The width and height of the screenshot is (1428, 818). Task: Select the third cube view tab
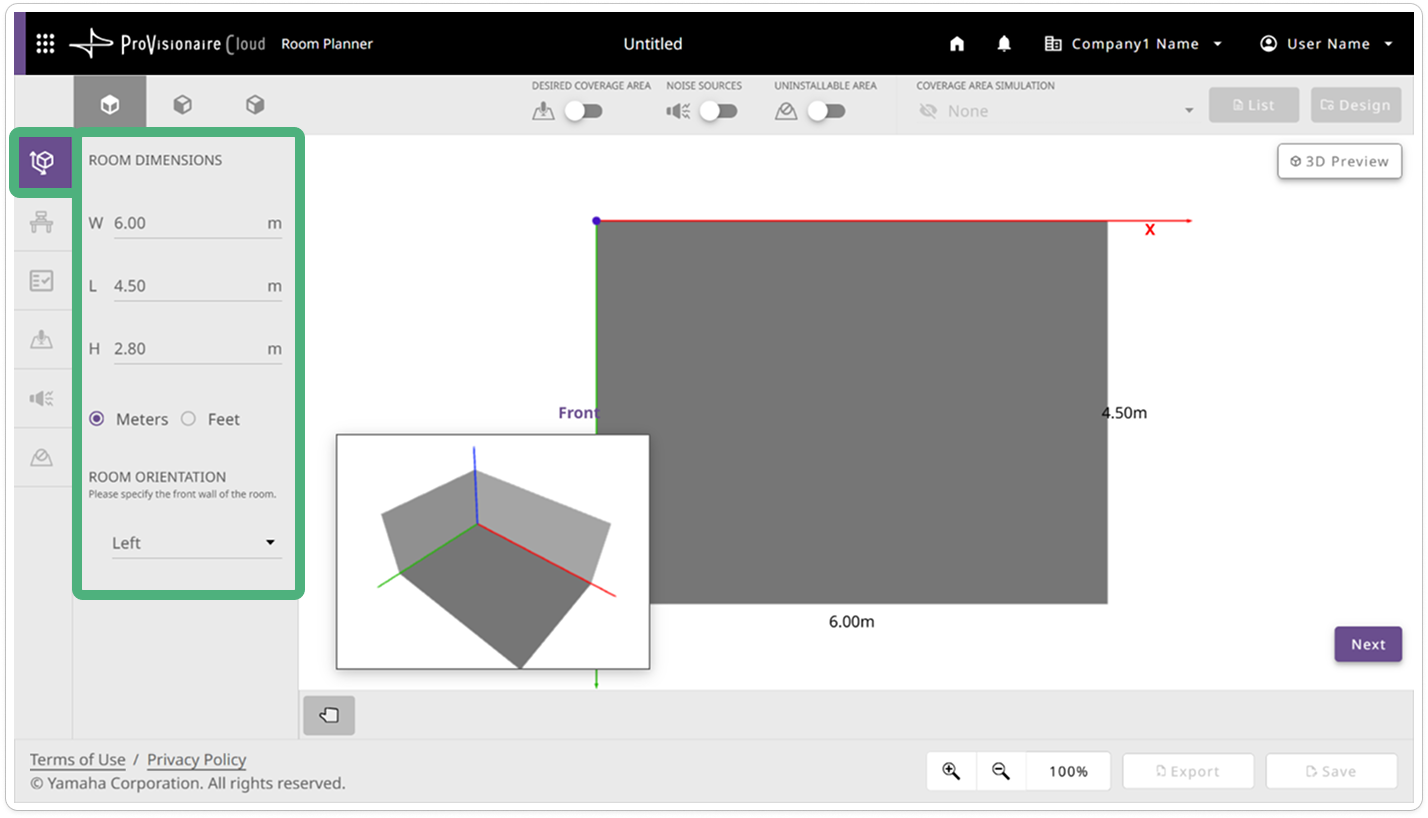[255, 105]
